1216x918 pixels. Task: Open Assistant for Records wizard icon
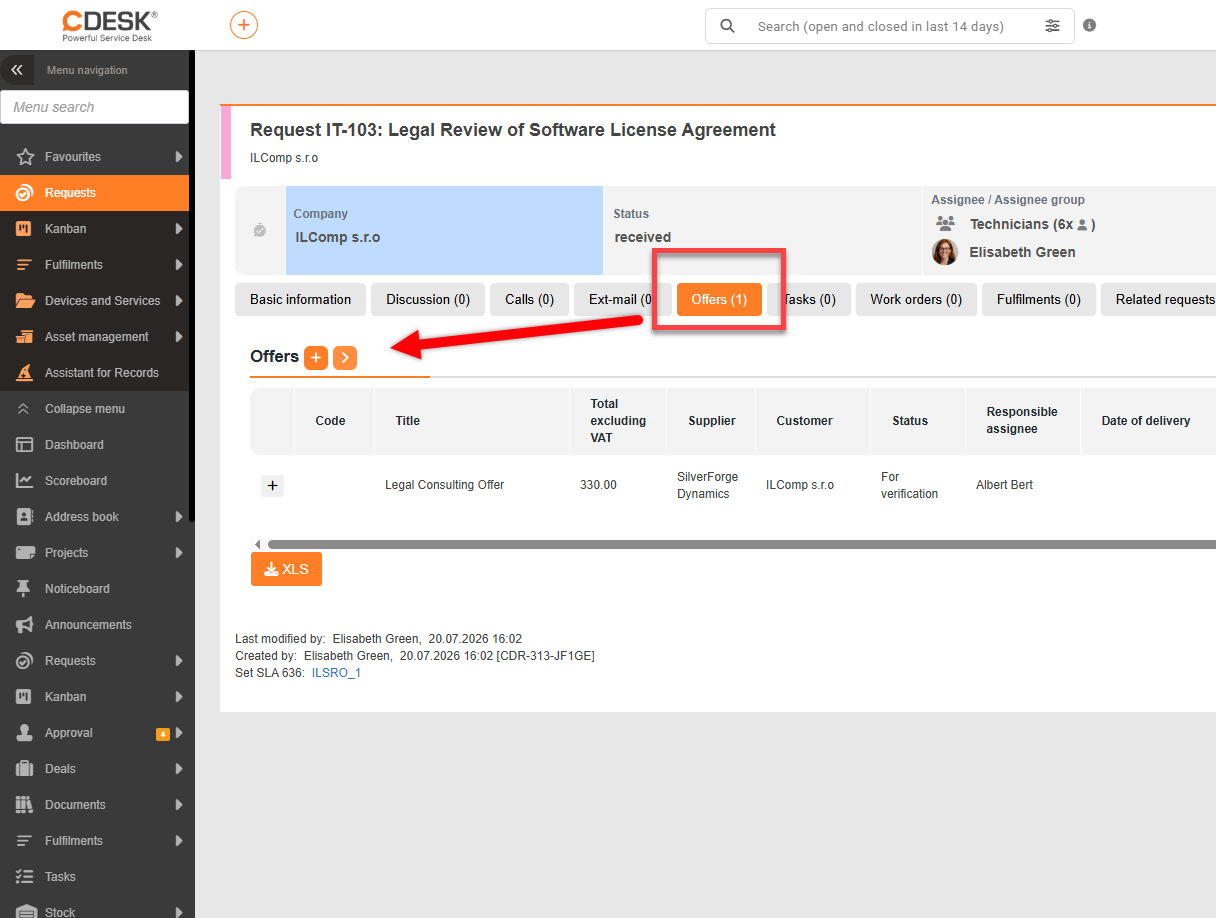(25, 373)
